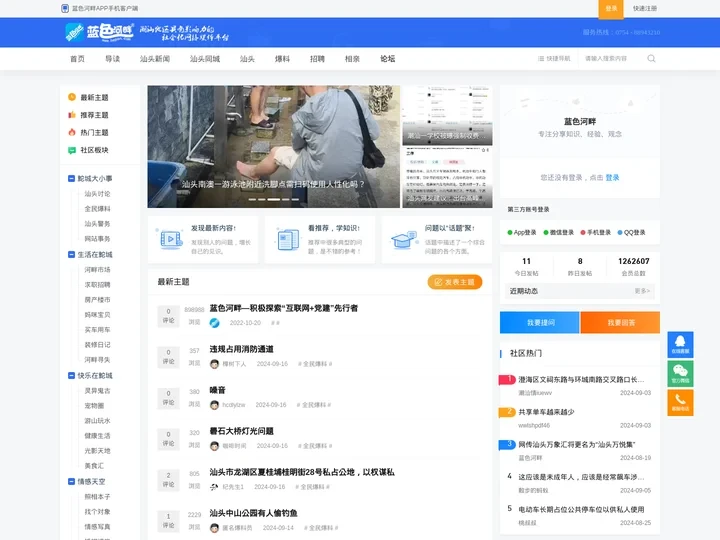Choose 手机登录 red dot option

click(x=596, y=232)
